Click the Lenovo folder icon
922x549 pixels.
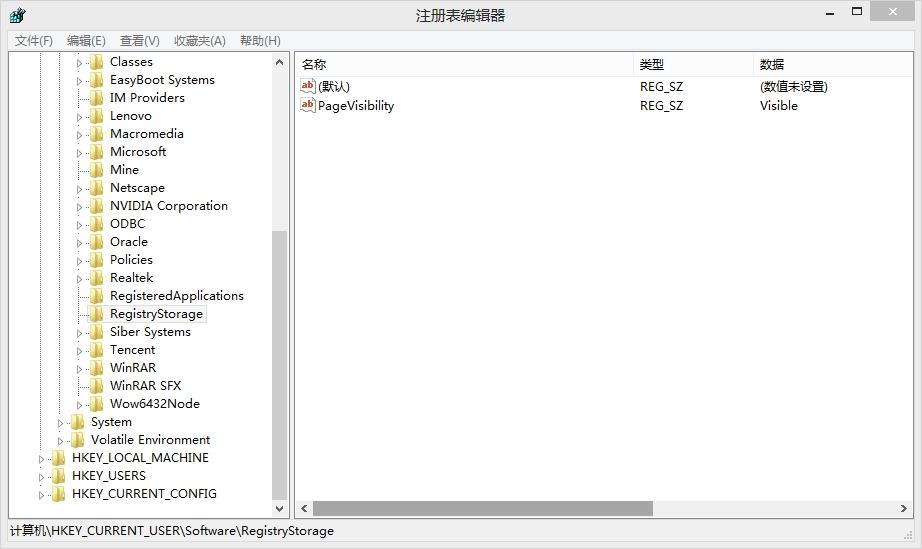(x=96, y=116)
